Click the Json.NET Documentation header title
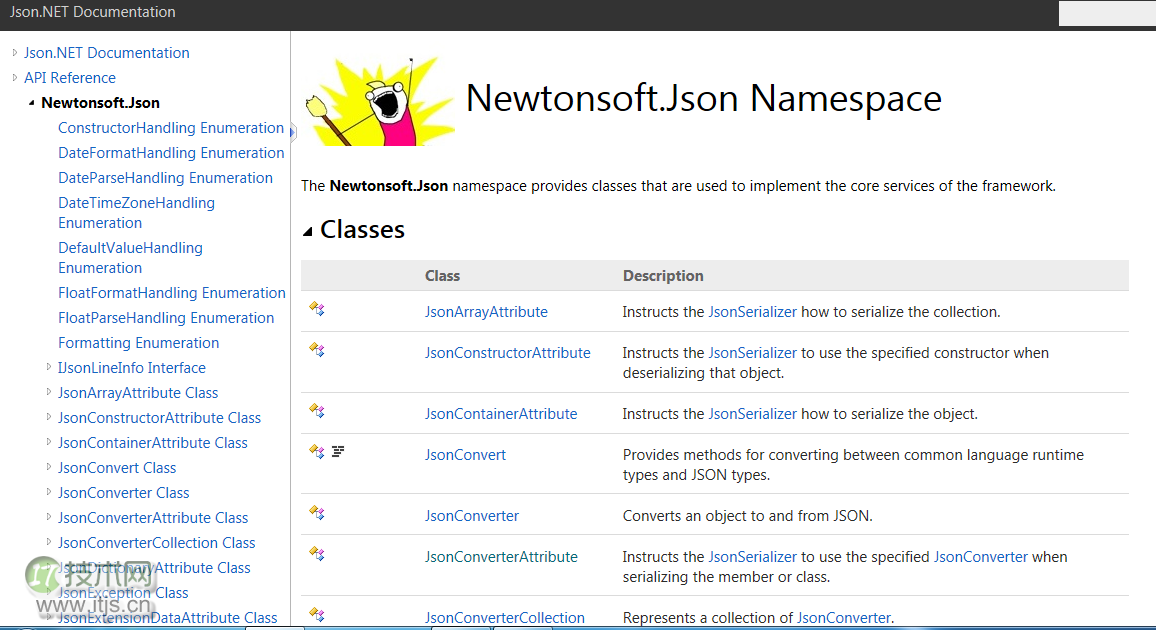Screen dimensions: 1156x630 pos(93,12)
